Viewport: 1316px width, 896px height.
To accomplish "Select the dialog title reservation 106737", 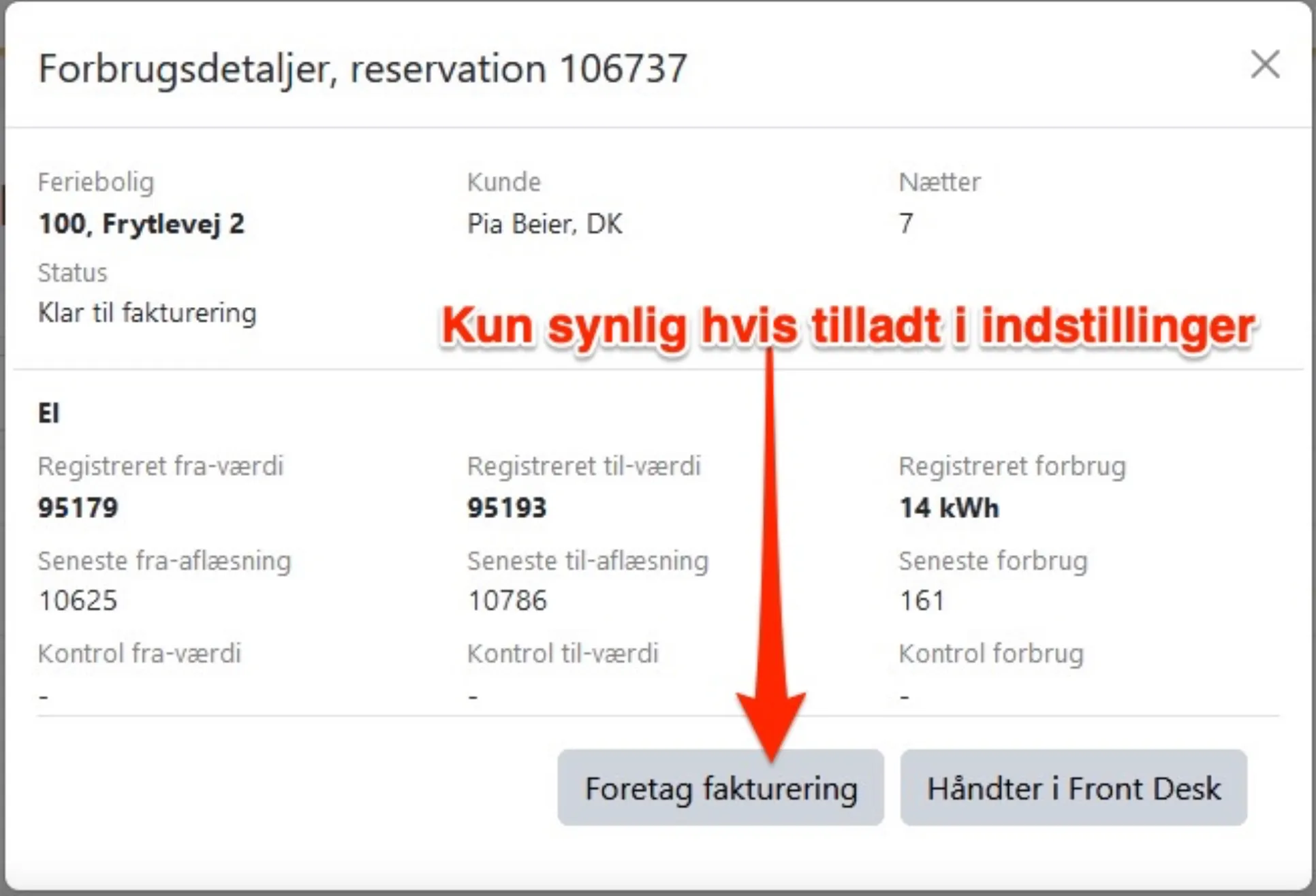I will [x=362, y=68].
